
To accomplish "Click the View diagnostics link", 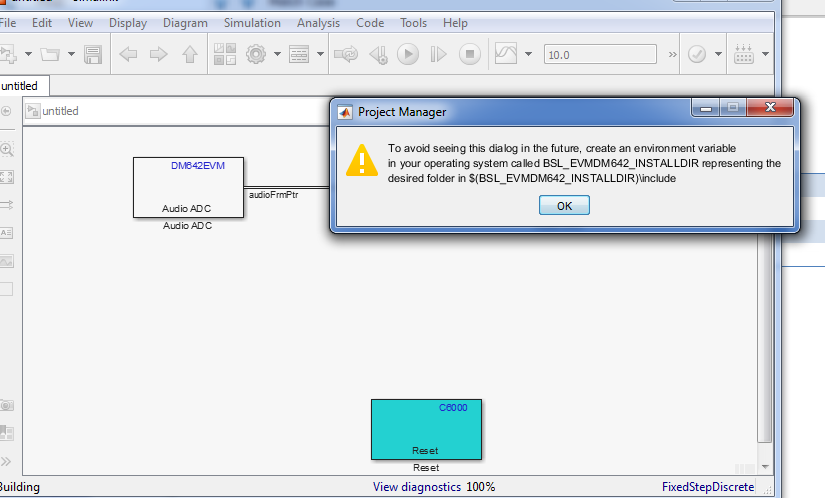I will coord(417,487).
